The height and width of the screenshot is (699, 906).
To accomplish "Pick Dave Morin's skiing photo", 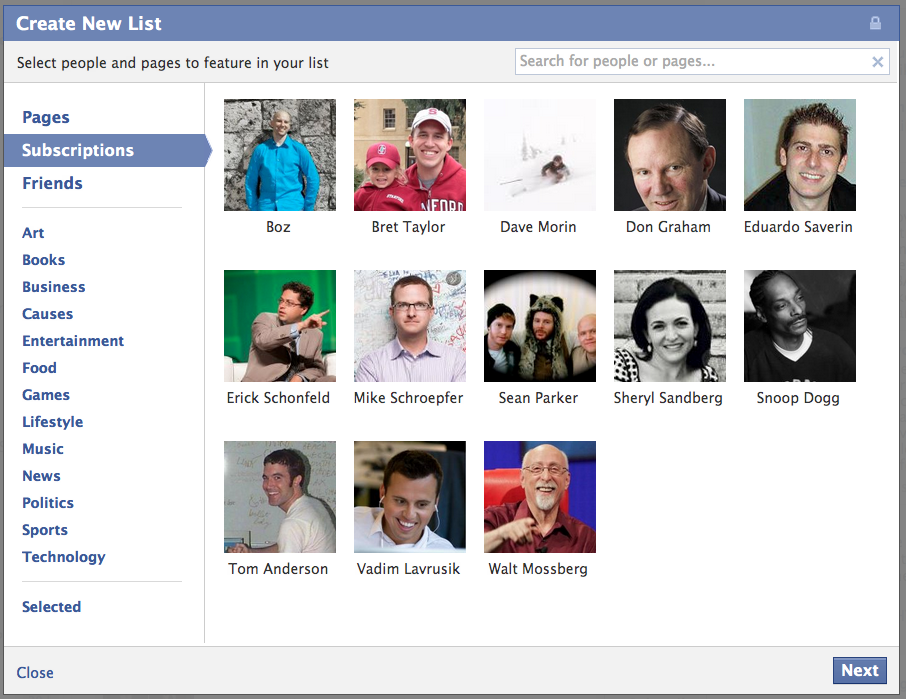I will click(539, 155).
